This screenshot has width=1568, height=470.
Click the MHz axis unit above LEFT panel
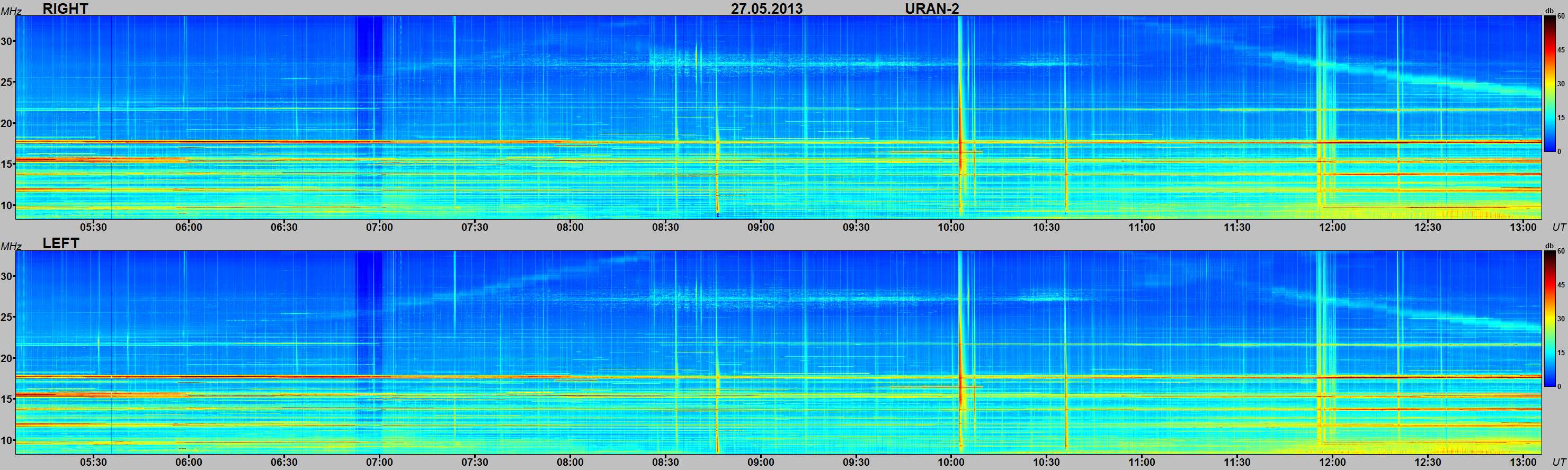[11, 246]
